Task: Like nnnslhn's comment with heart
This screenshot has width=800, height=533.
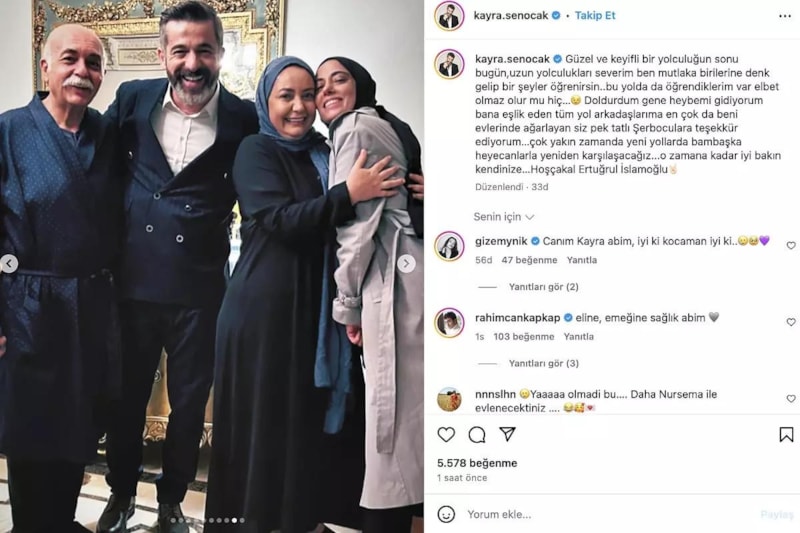Action: pos(791,398)
